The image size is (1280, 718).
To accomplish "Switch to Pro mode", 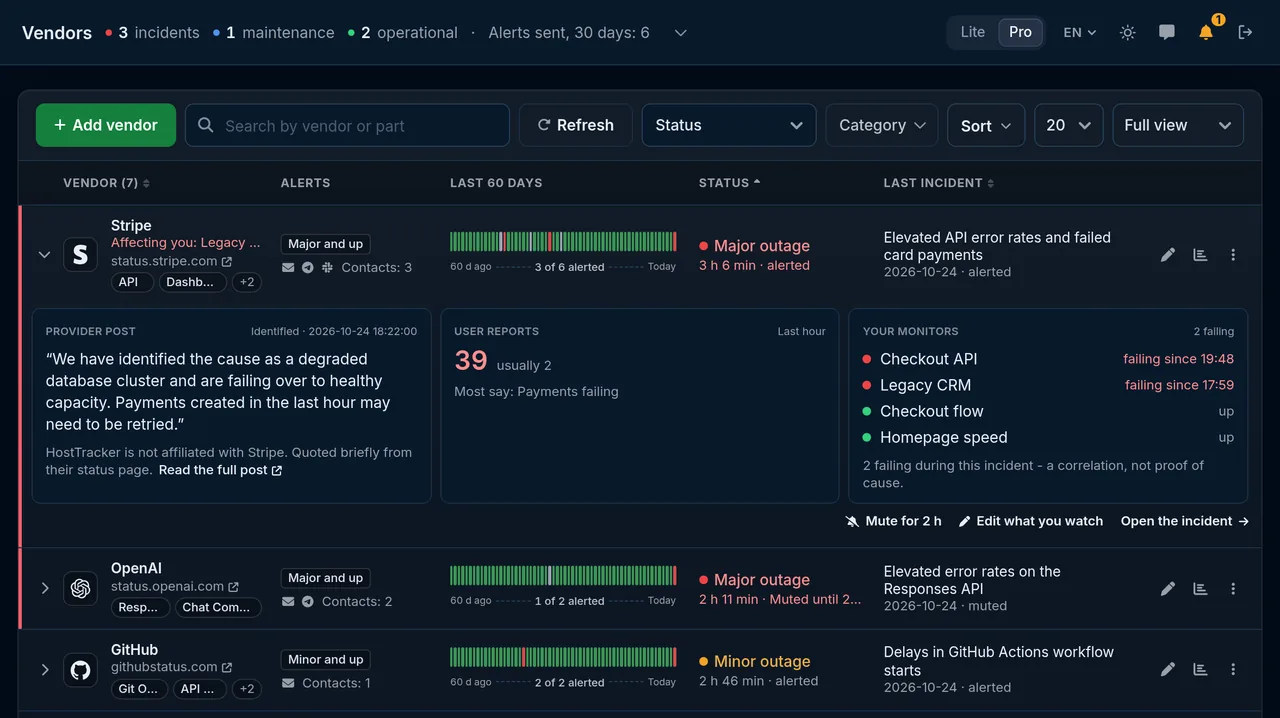I will 1020,32.
